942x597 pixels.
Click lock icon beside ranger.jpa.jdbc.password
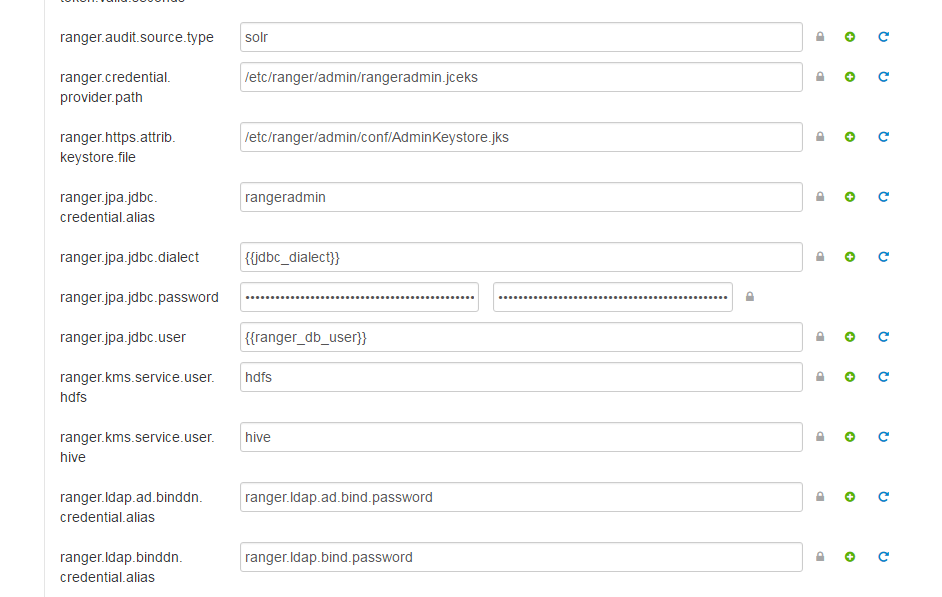click(x=750, y=297)
